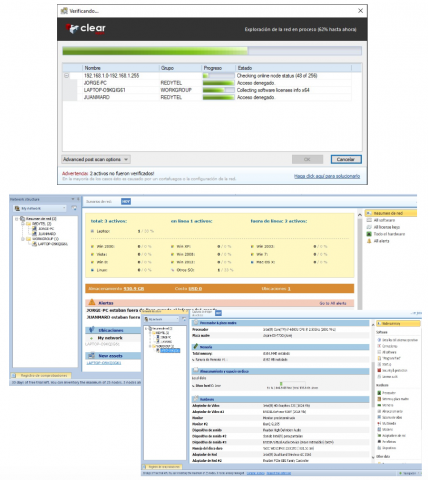428x480 pixels.
Task: Expand My network under Ubicaciones
Action: (91, 338)
